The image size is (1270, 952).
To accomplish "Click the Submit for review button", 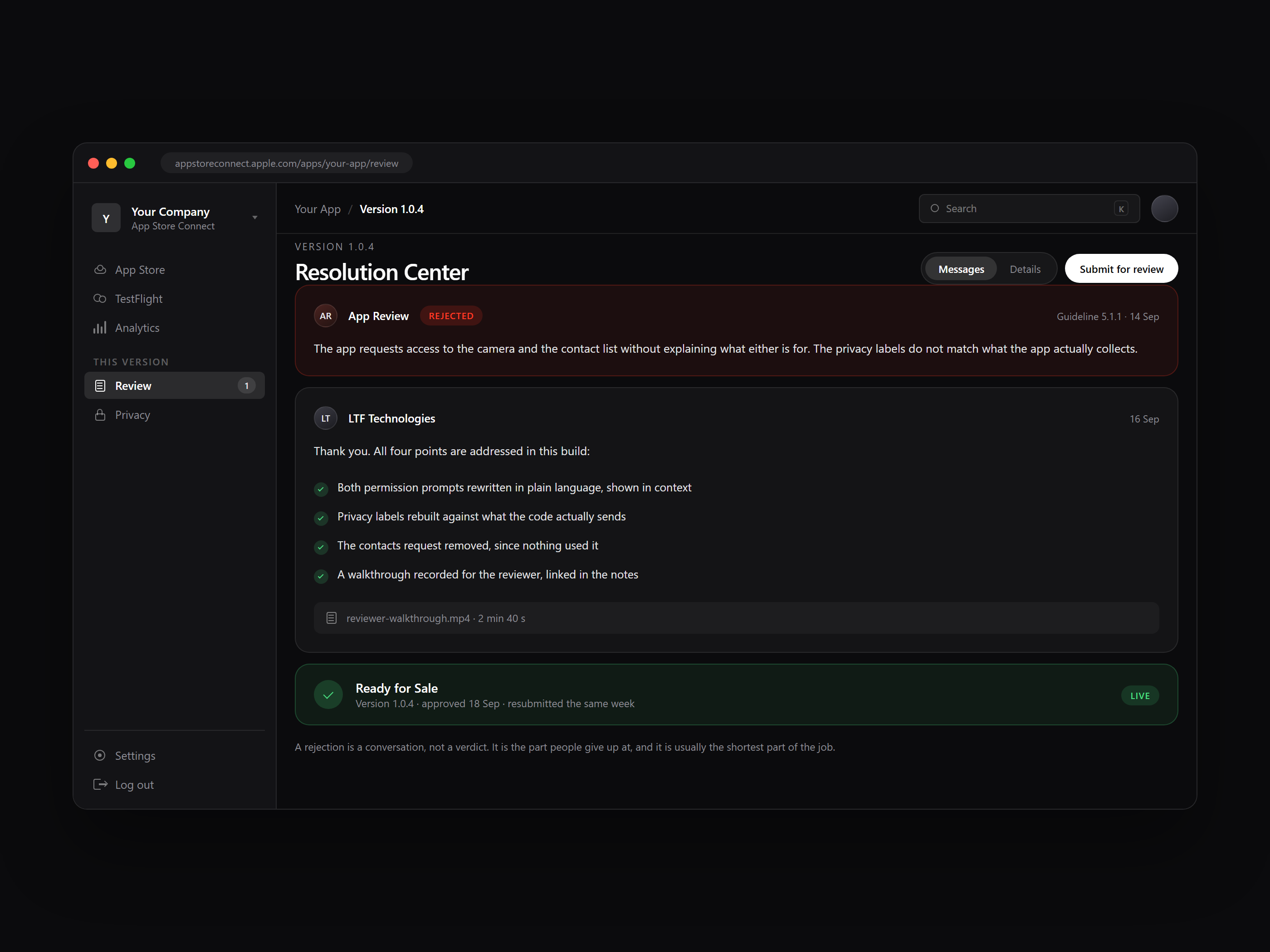I will pos(1121,269).
